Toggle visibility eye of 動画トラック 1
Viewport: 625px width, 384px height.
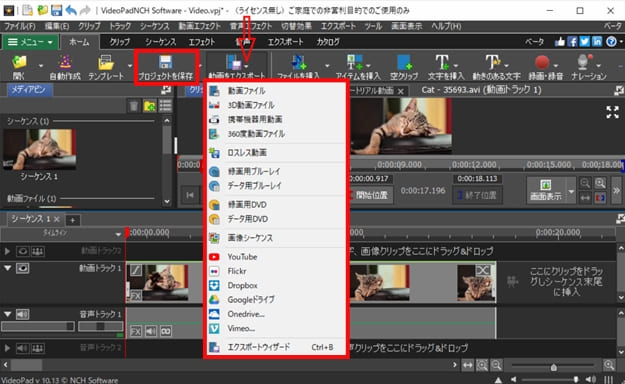click(x=22, y=268)
